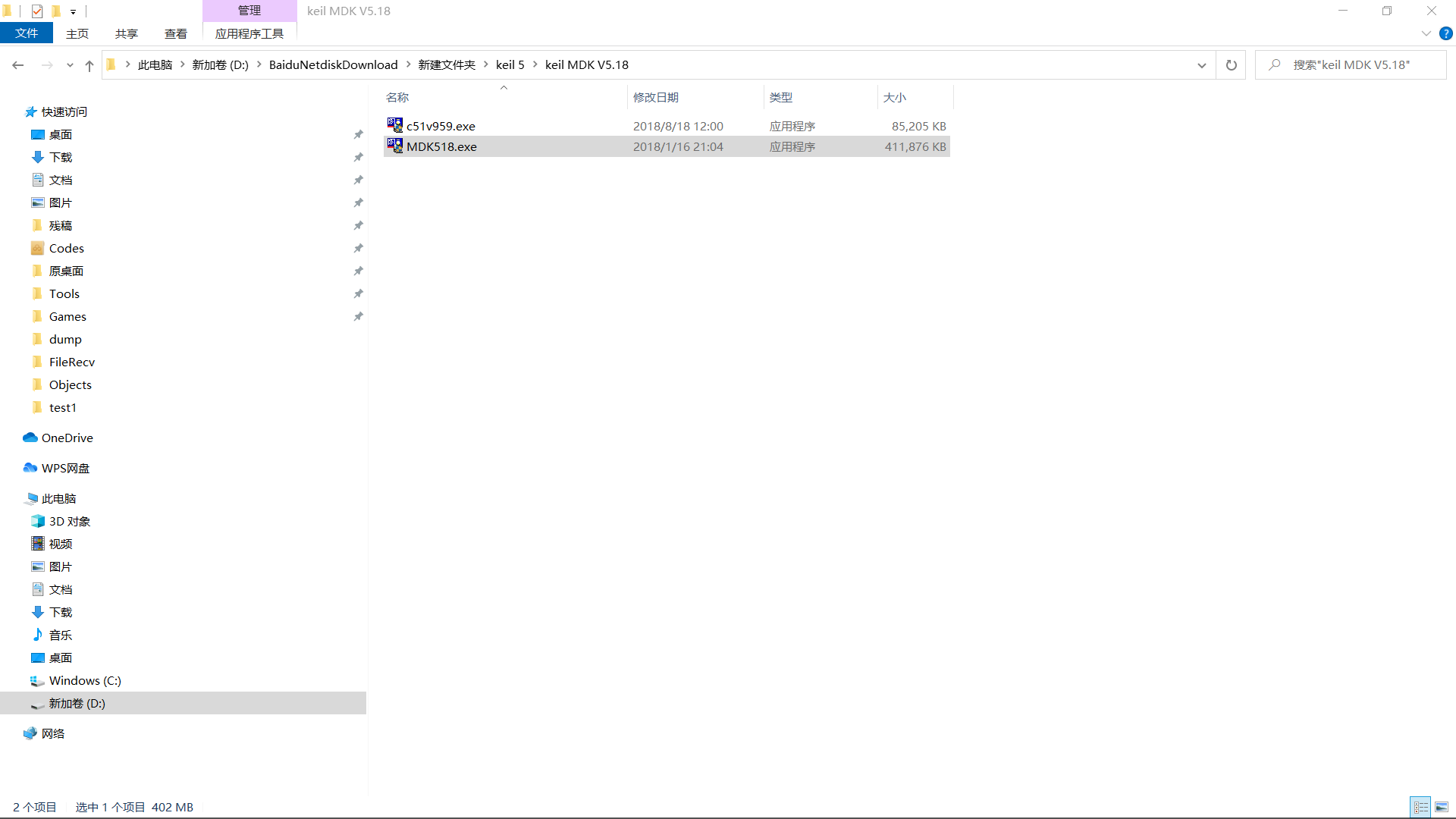Click the Back navigation arrow
The width and height of the screenshot is (1456, 819).
[18, 65]
